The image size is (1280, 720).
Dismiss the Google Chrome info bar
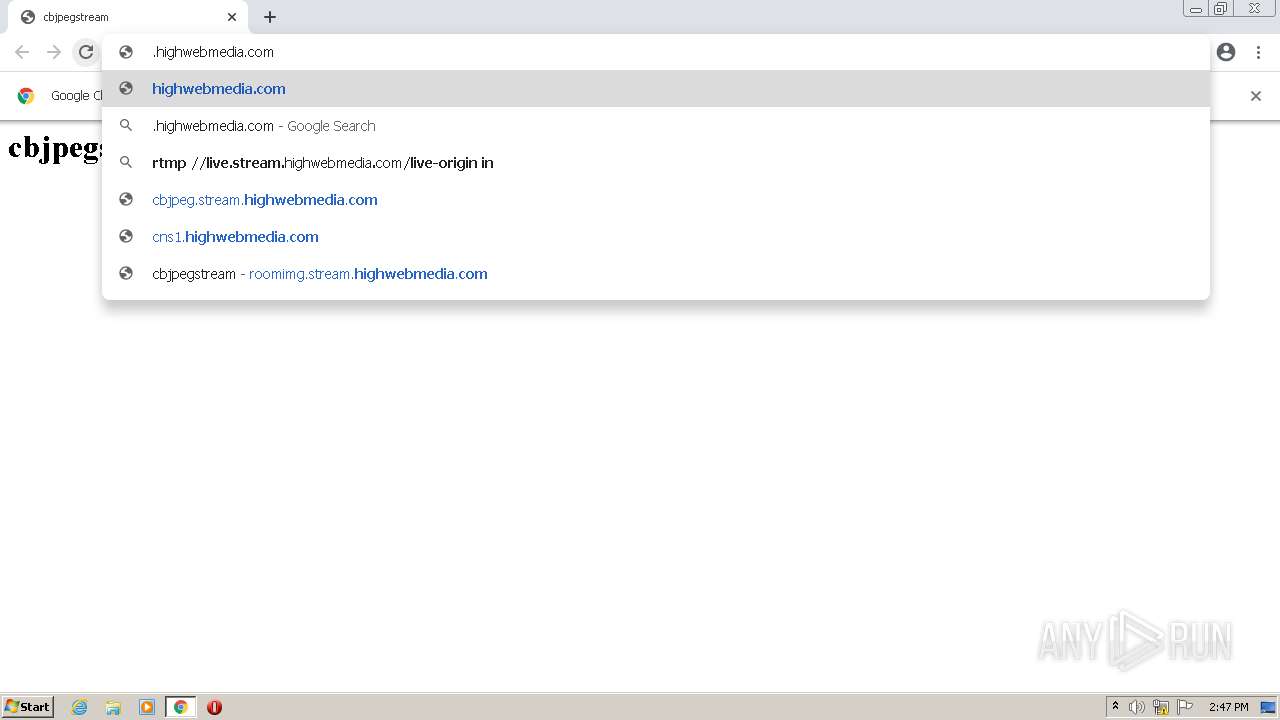pyautogui.click(x=1256, y=96)
